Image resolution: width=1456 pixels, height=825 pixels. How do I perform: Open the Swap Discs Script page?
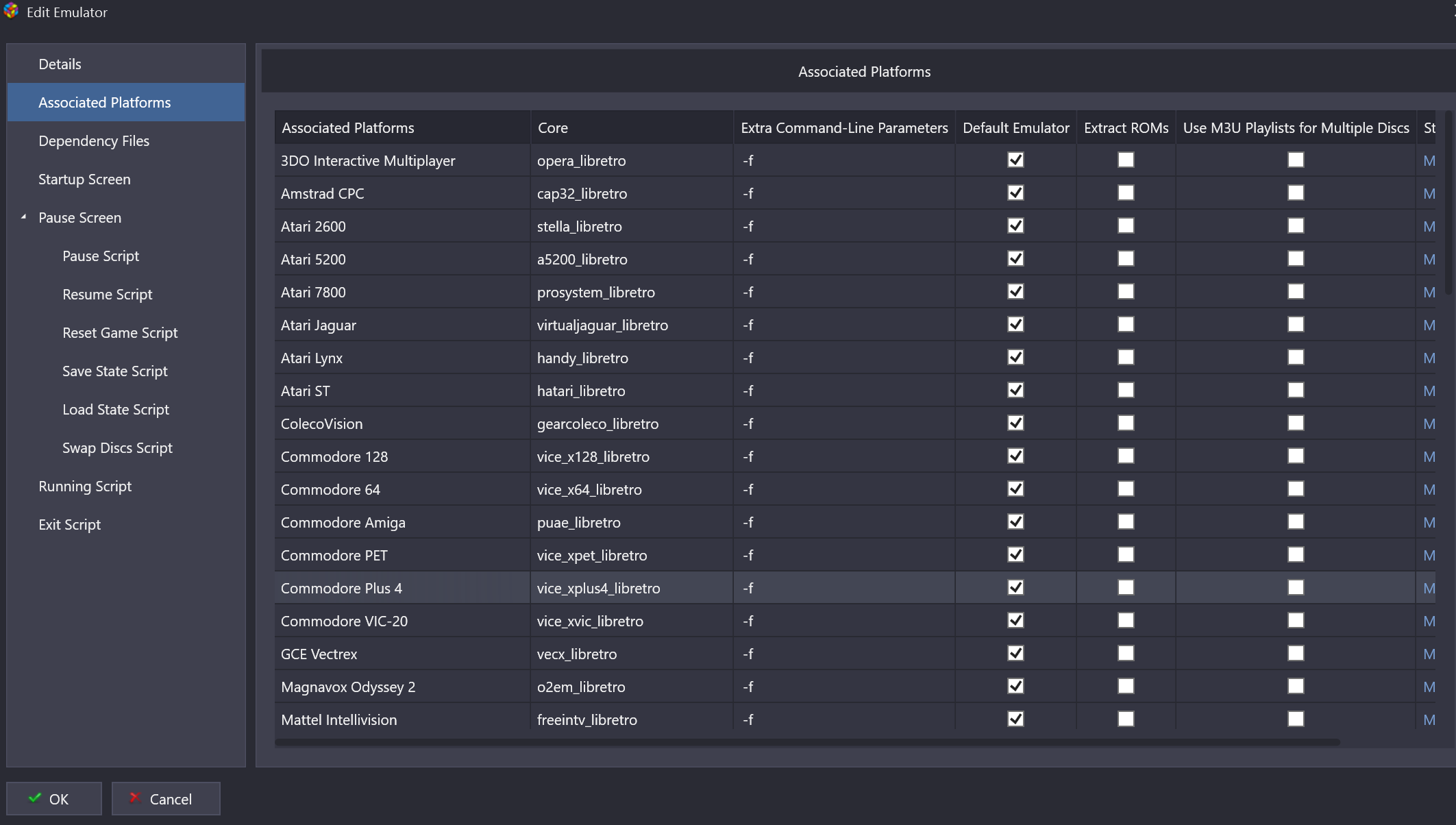[x=126, y=447]
